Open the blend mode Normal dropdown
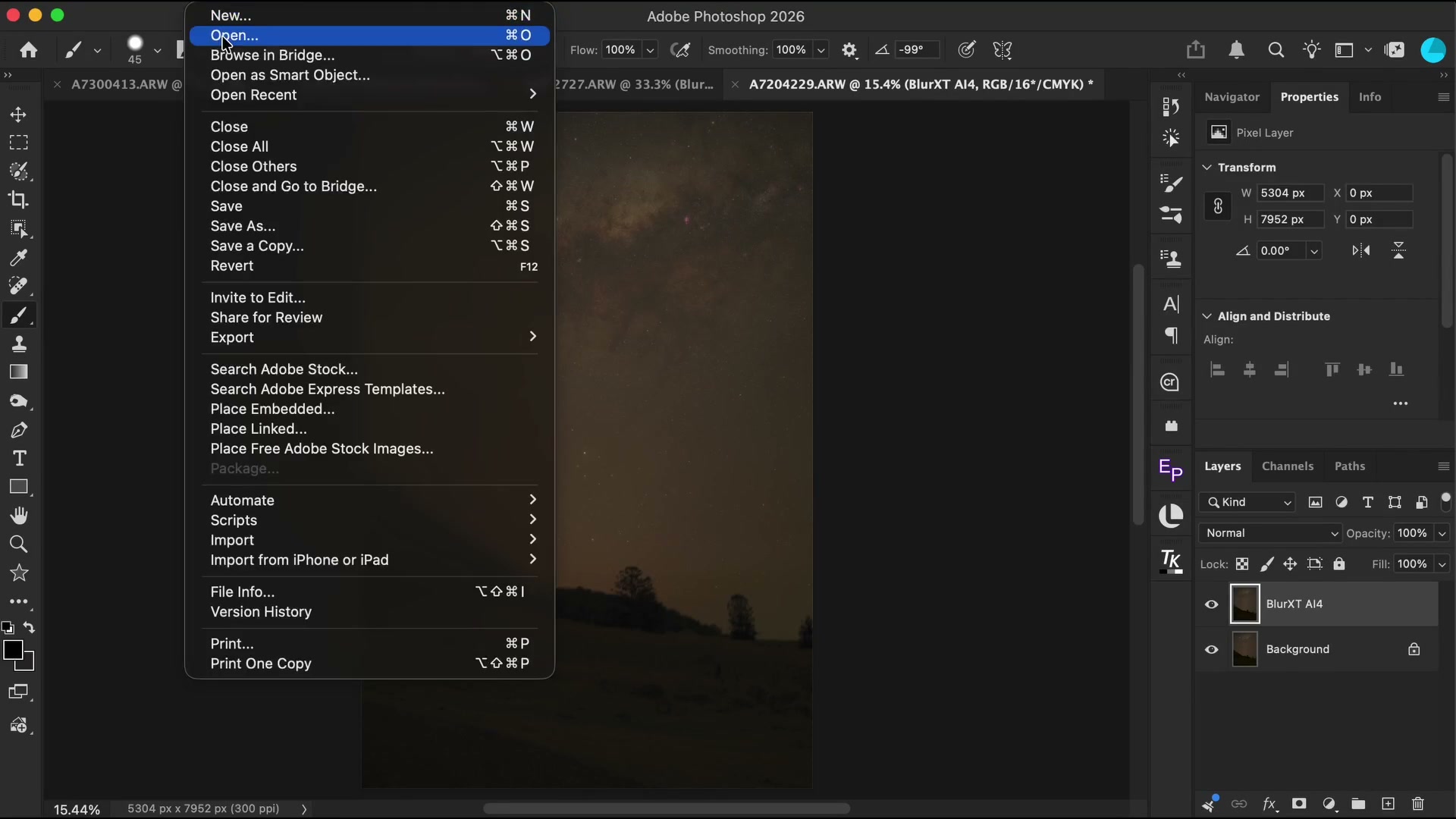The image size is (1456, 819). (1270, 533)
